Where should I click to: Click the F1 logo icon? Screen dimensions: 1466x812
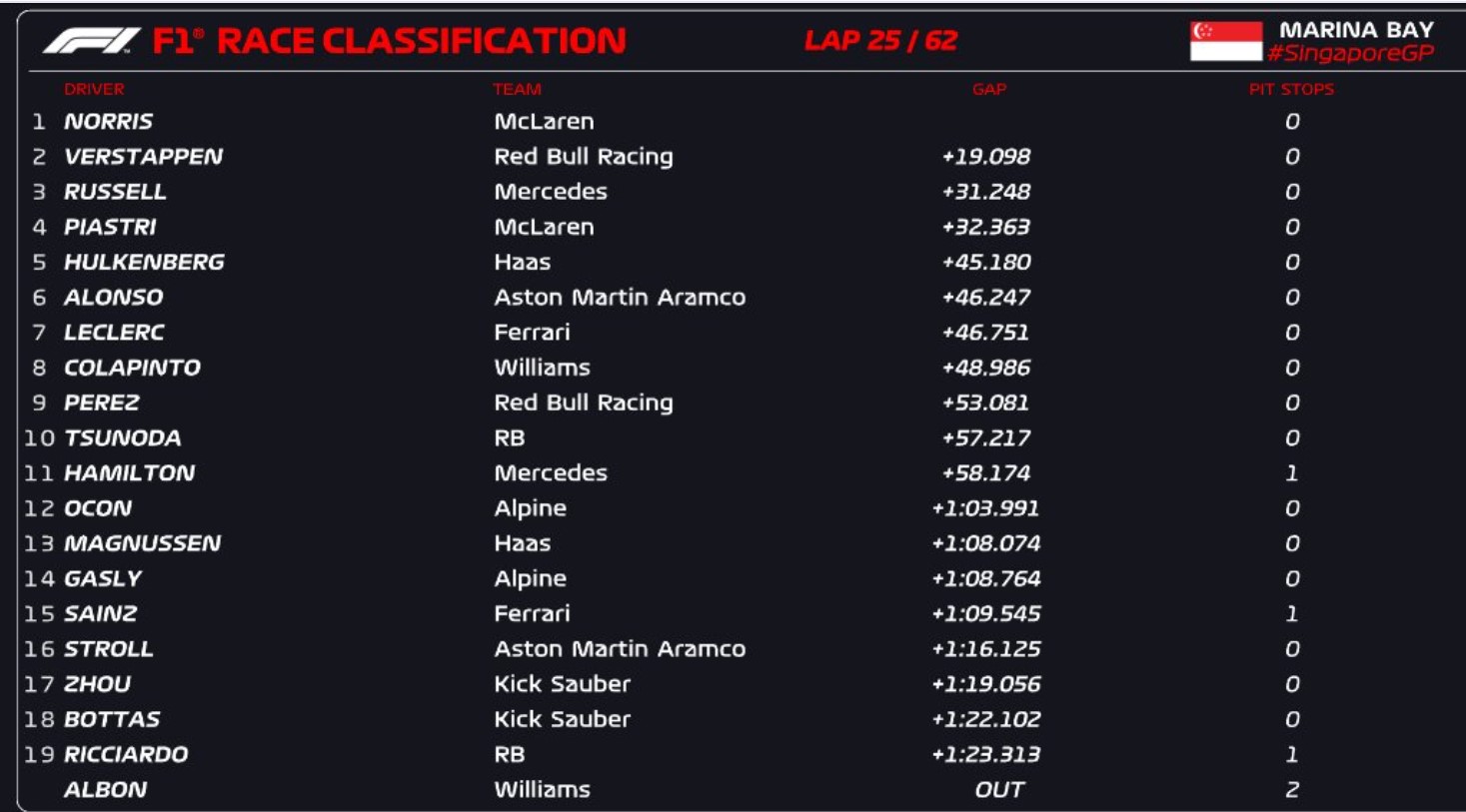click(91, 41)
